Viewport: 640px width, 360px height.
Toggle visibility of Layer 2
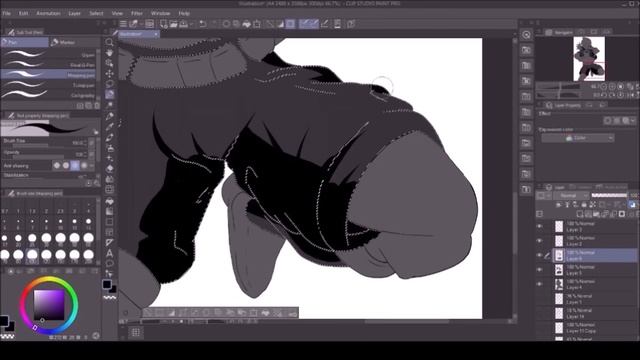pos(540,241)
